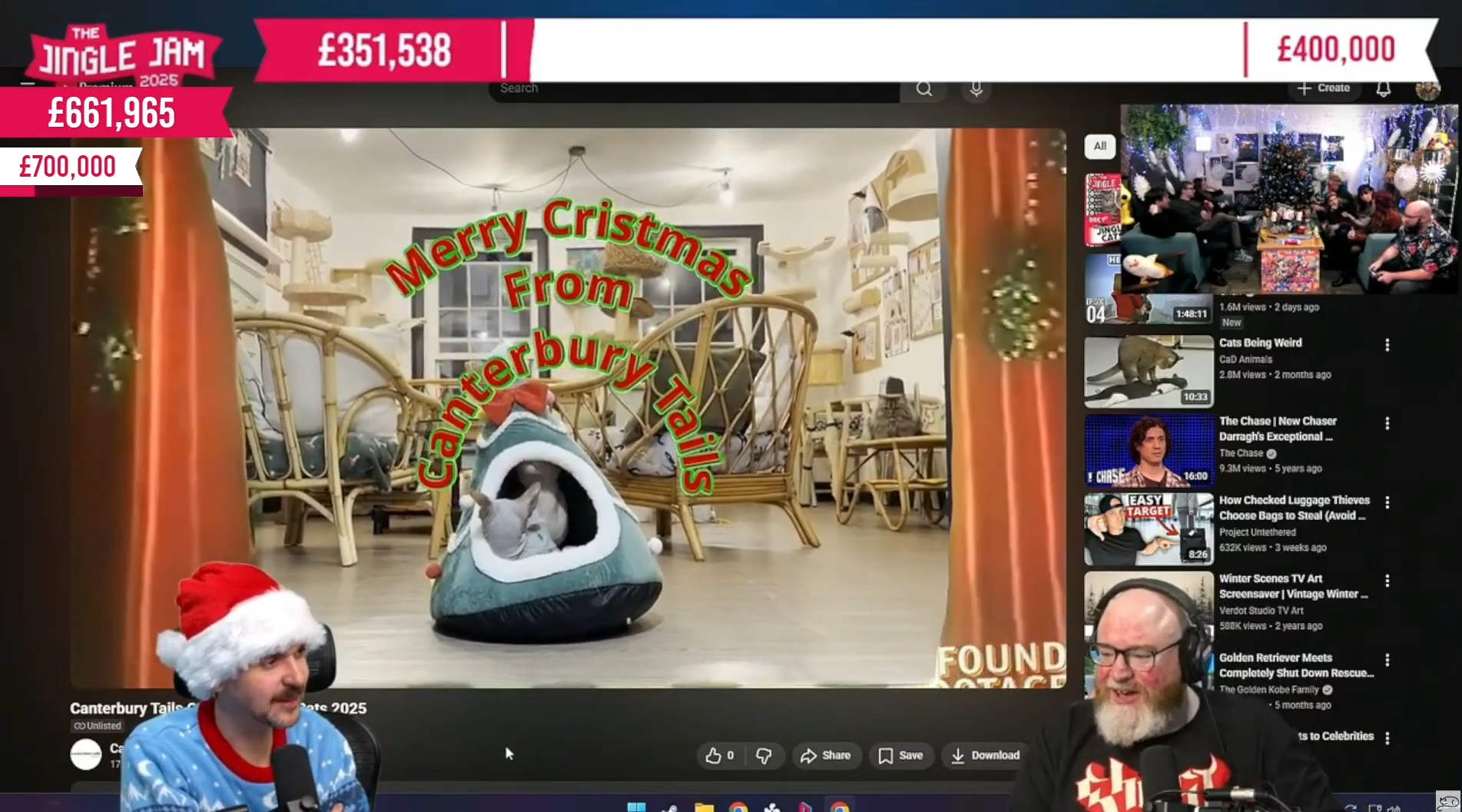
Task: Open the Windows Start menu
Action: [636, 807]
